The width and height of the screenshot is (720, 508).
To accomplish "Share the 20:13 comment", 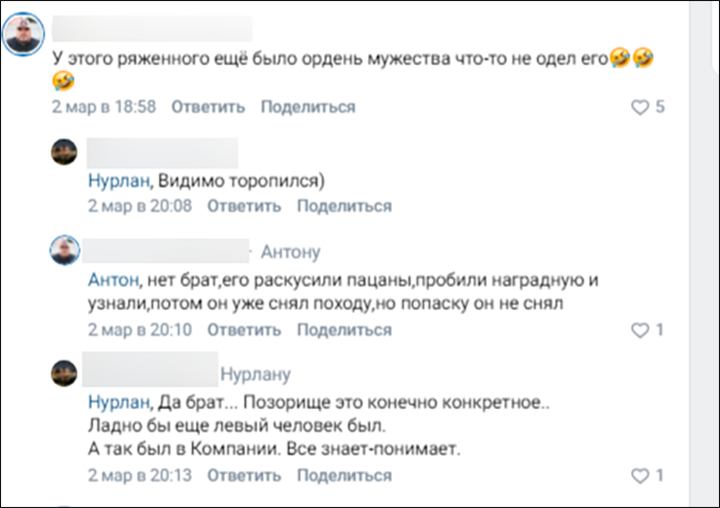I will [x=344, y=475].
